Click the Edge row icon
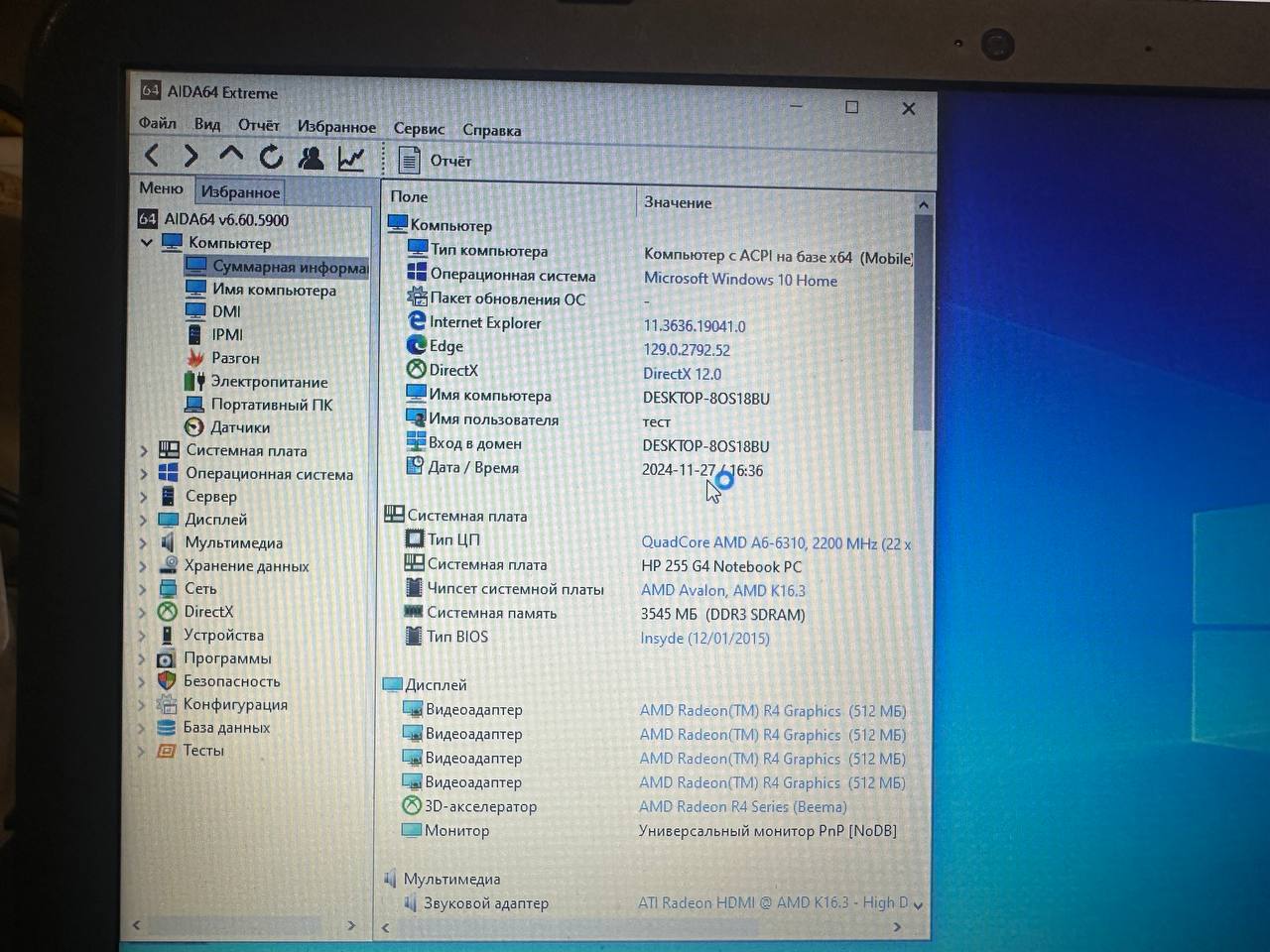This screenshot has width=1270, height=952. tap(417, 345)
